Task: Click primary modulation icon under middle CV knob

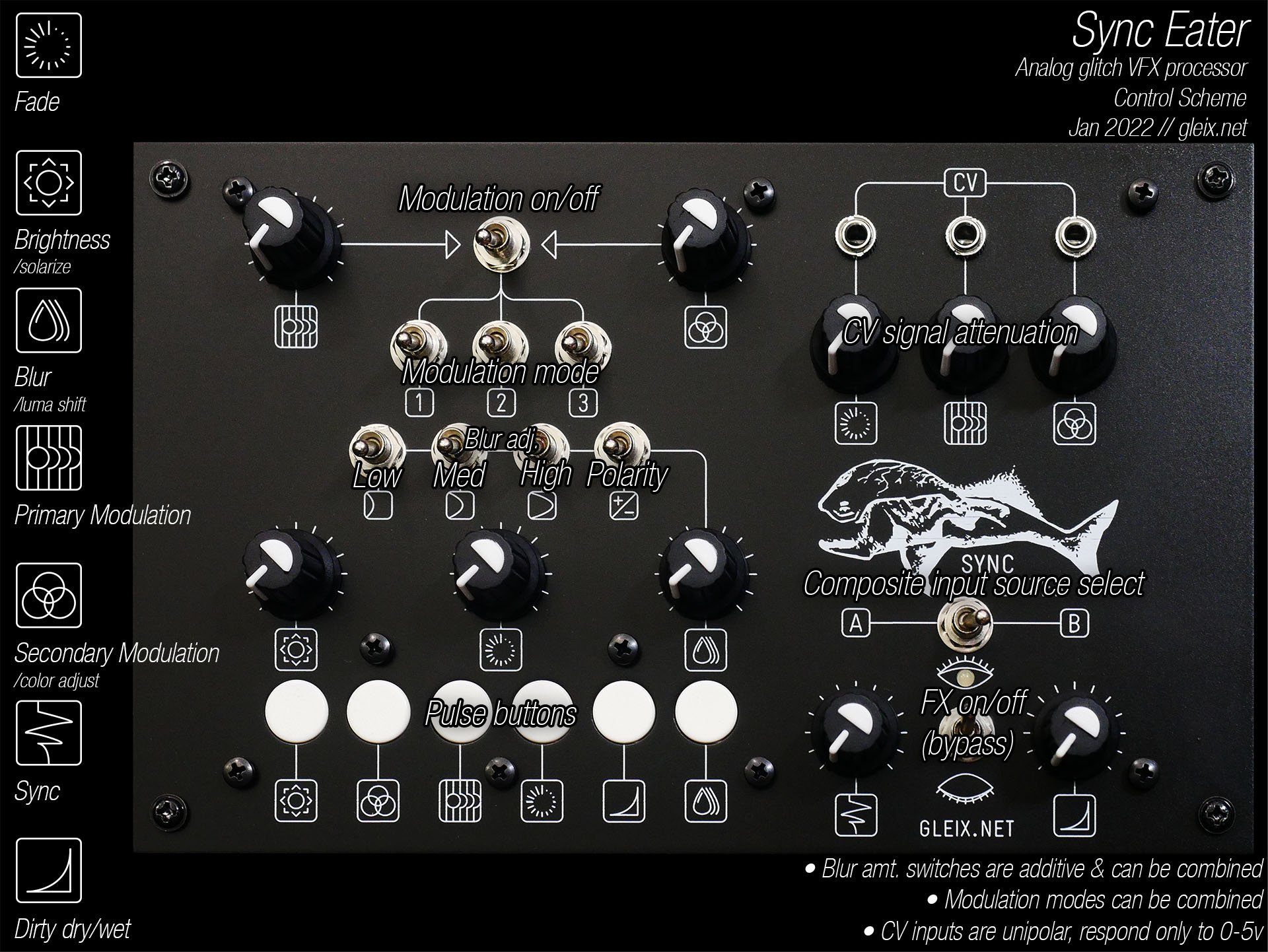Action: (965, 423)
